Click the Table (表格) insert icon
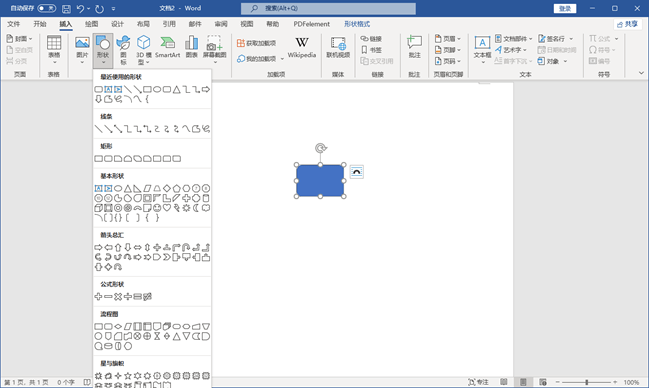The image size is (649, 388). pos(54,50)
